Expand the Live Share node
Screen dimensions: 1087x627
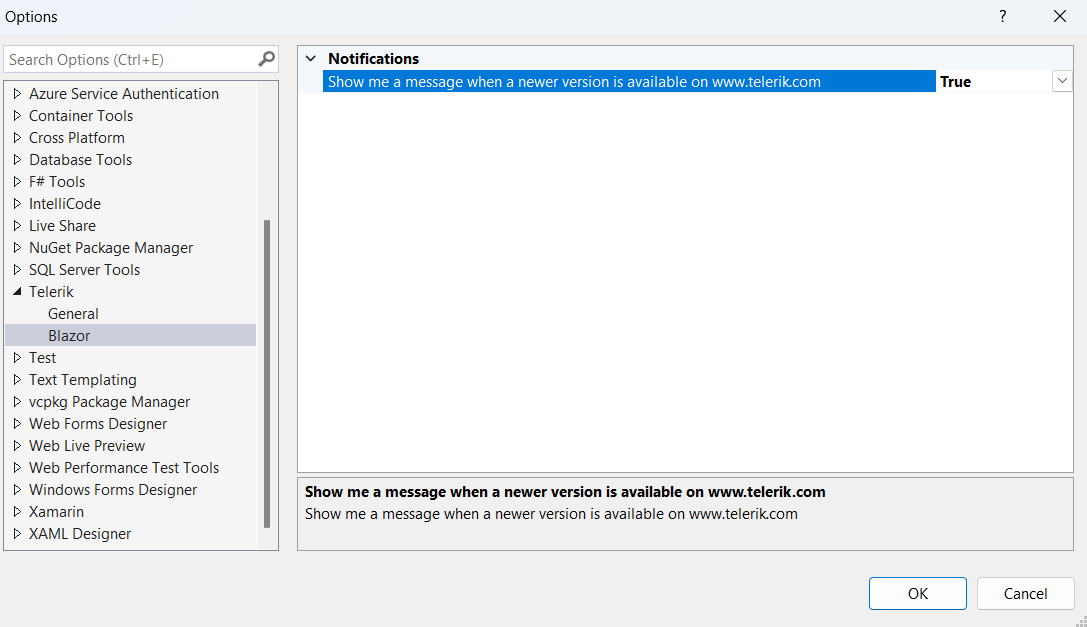(17, 225)
